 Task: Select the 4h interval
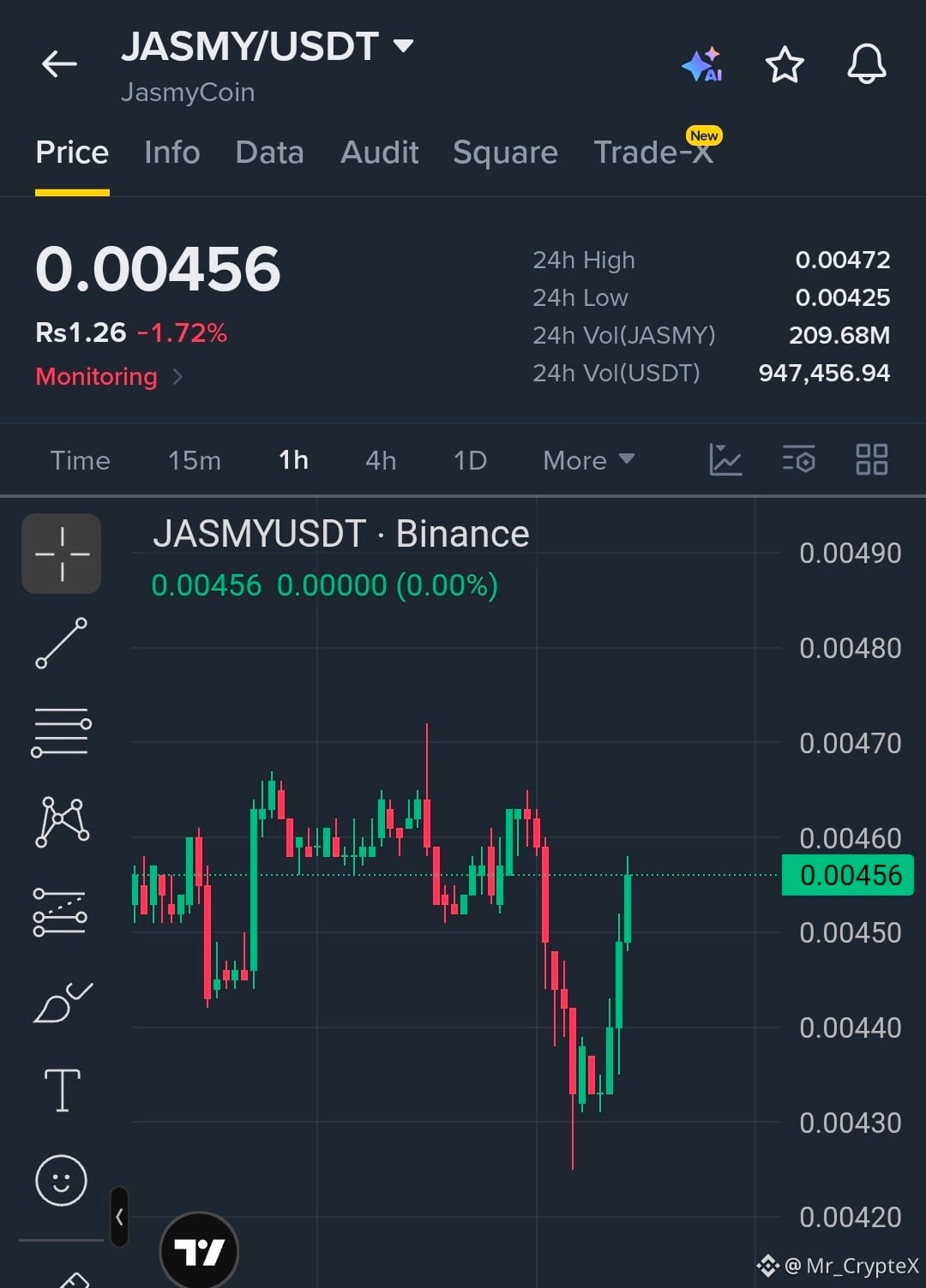tap(381, 460)
